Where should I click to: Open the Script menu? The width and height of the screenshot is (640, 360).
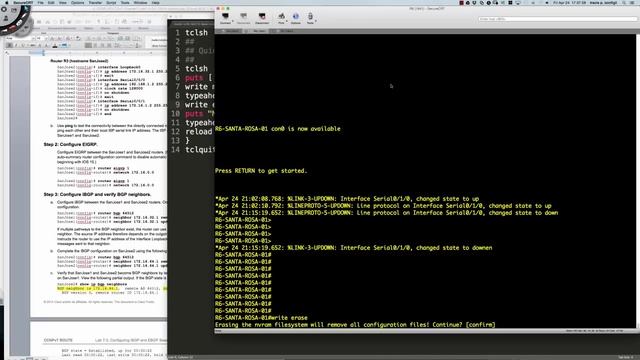coord(111,2)
